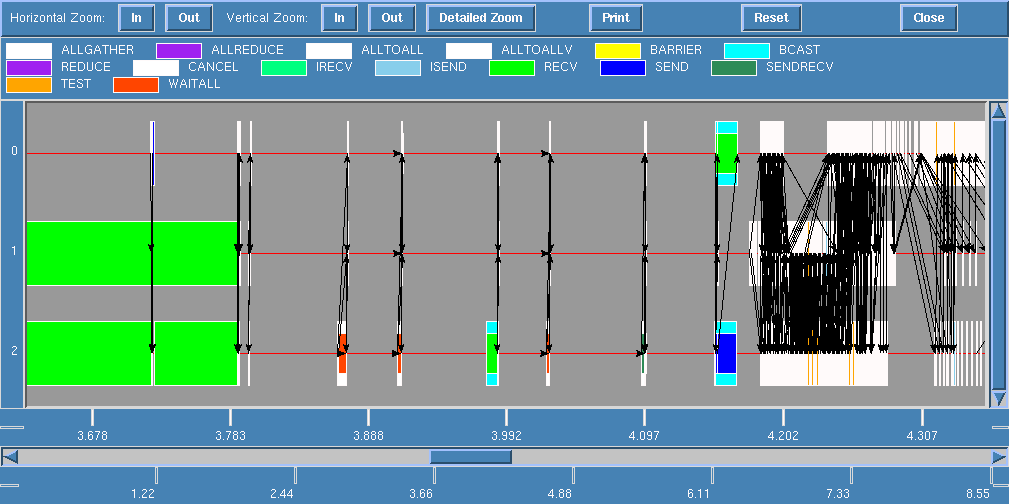Image resolution: width=1009 pixels, height=504 pixels.
Task: Click overview time label 3.66
Action: point(421,494)
